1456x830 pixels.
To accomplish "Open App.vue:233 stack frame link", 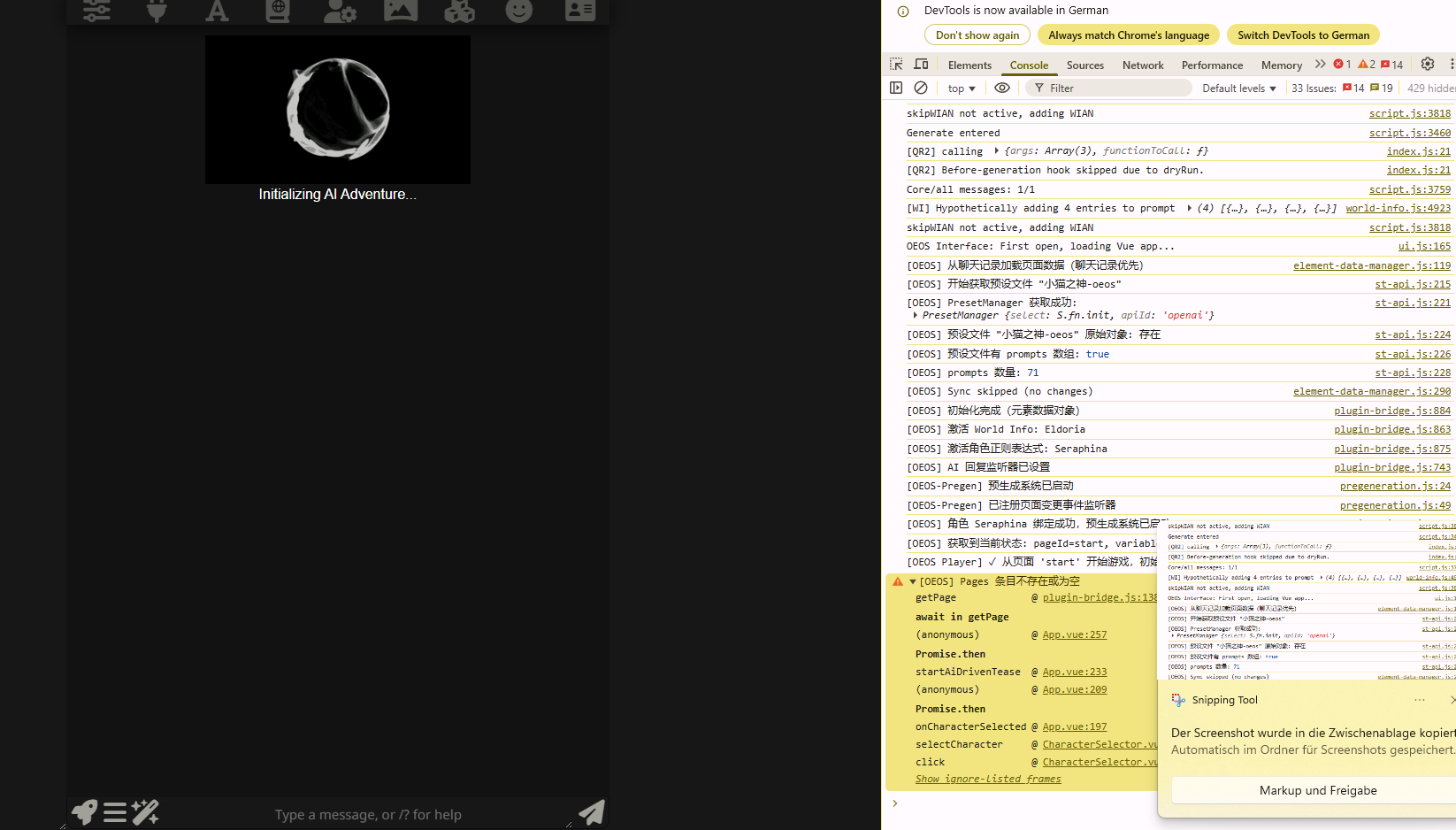I will click(x=1074, y=672).
